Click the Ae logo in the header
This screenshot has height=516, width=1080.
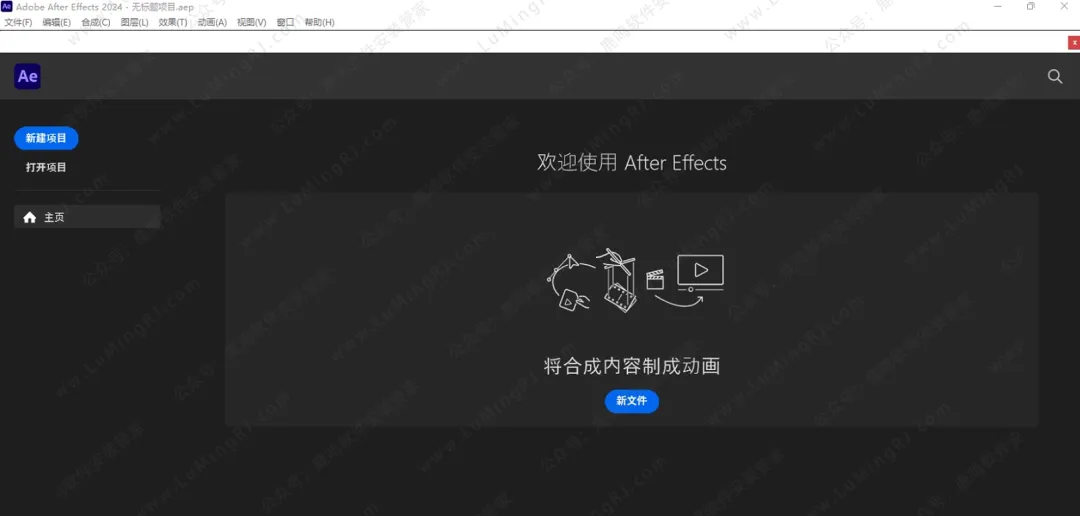tap(28, 76)
